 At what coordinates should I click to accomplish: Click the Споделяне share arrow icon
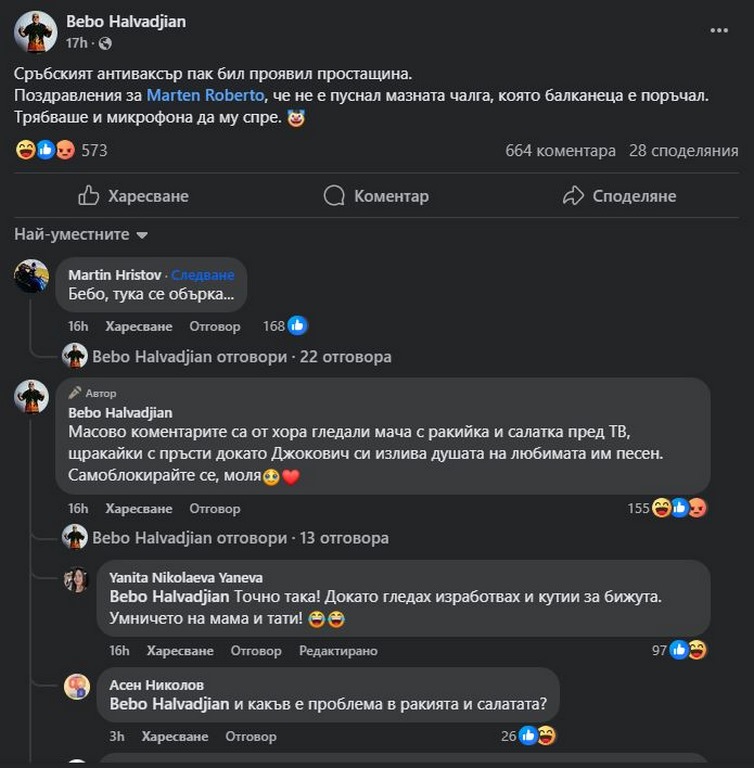pyautogui.click(x=573, y=196)
